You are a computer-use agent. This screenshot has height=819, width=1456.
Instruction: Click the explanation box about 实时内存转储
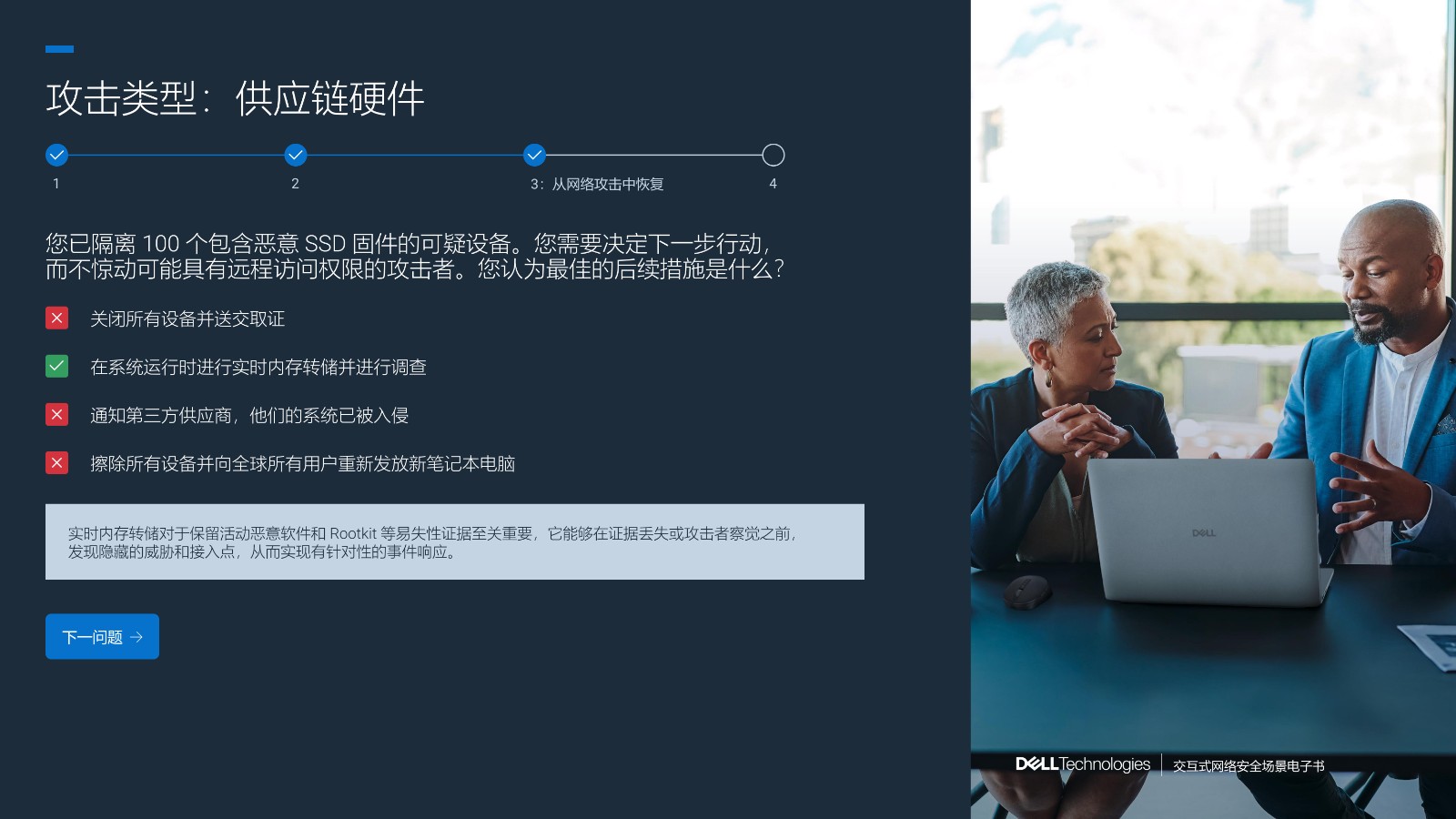[454, 542]
